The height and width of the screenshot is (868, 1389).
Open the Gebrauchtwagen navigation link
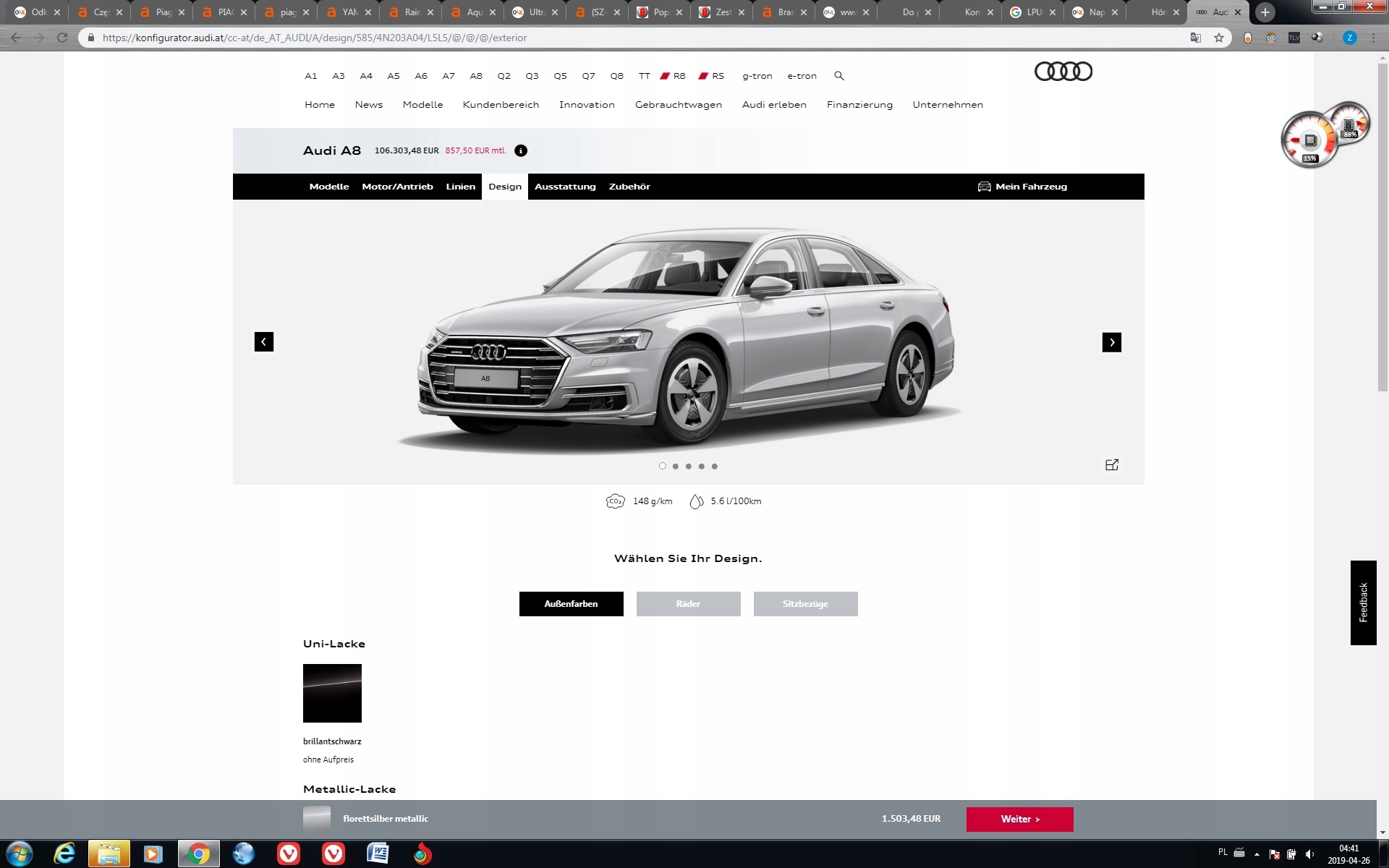click(679, 105)
